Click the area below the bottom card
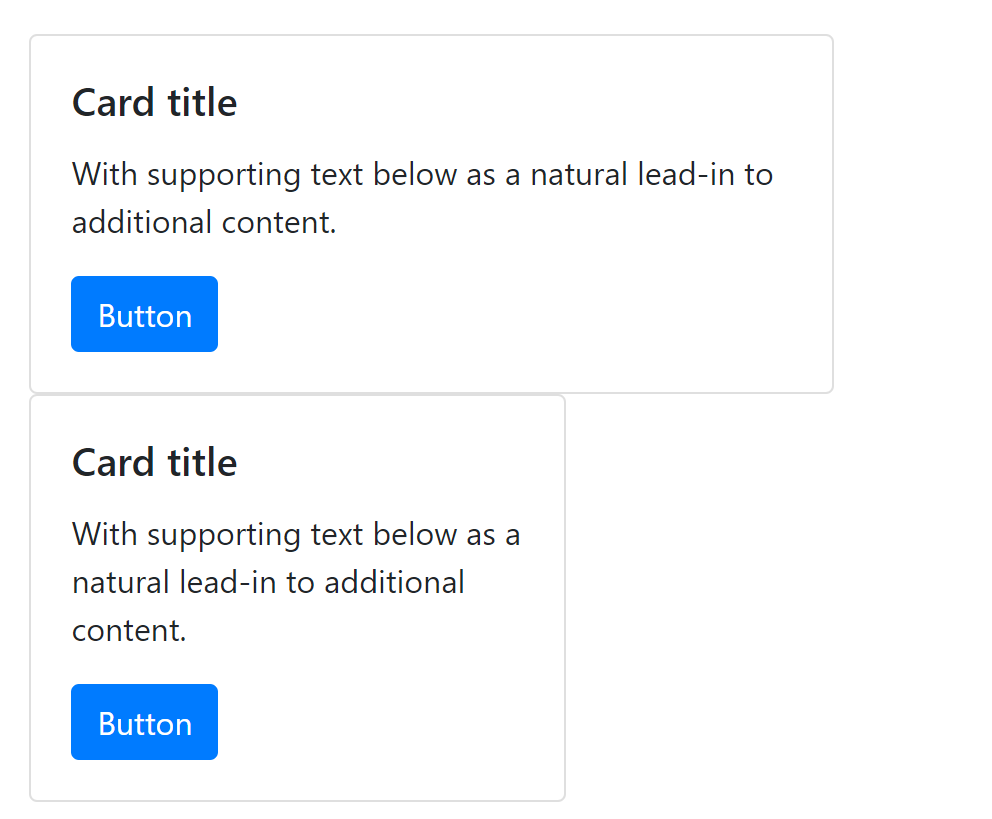 300,812
